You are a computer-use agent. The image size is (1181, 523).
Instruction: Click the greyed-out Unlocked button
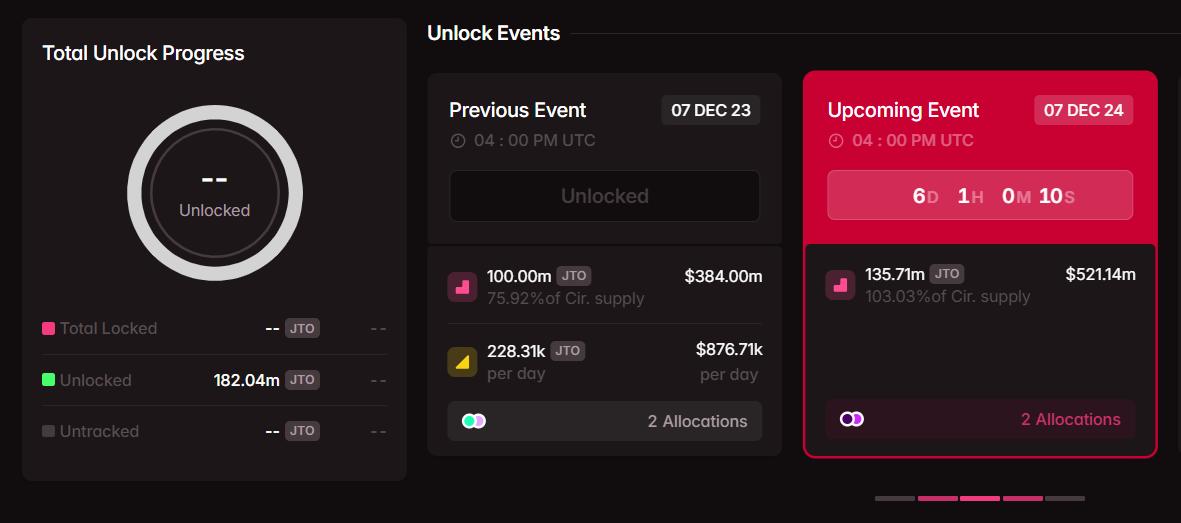(604, 196)
